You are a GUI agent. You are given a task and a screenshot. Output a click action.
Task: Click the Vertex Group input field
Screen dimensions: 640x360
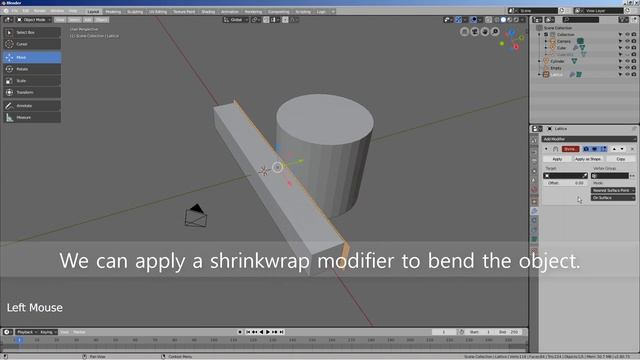click(610, 176)
